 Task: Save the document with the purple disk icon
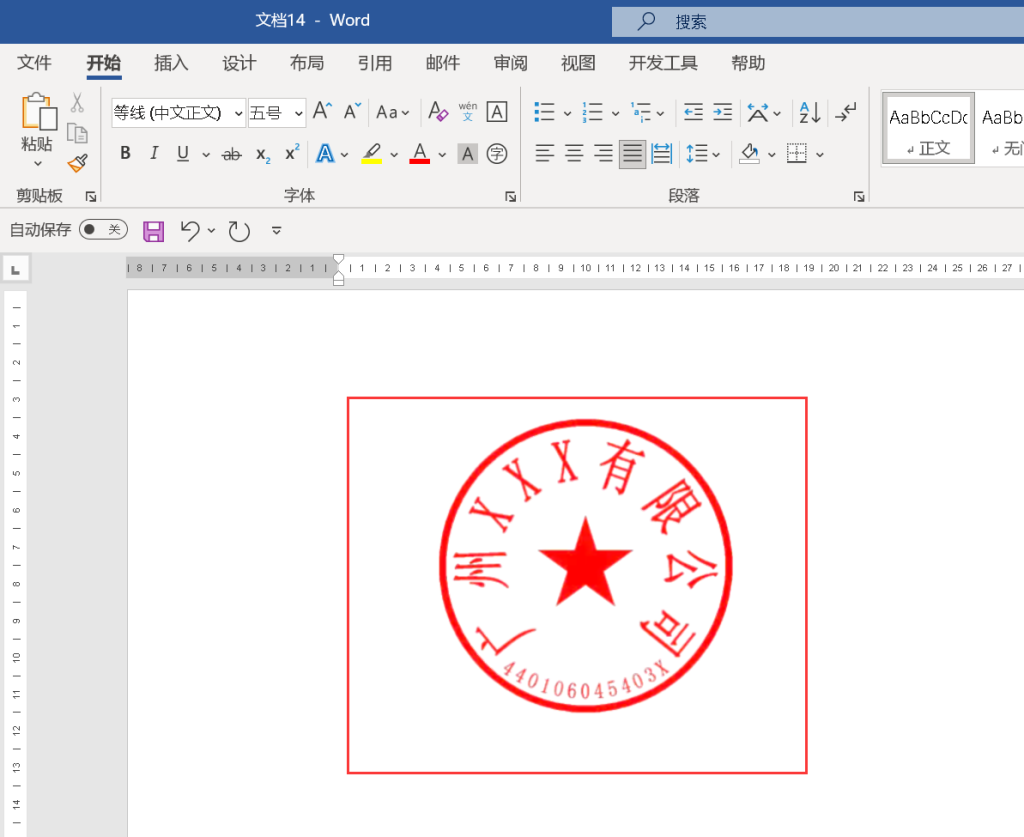point(153,230)
